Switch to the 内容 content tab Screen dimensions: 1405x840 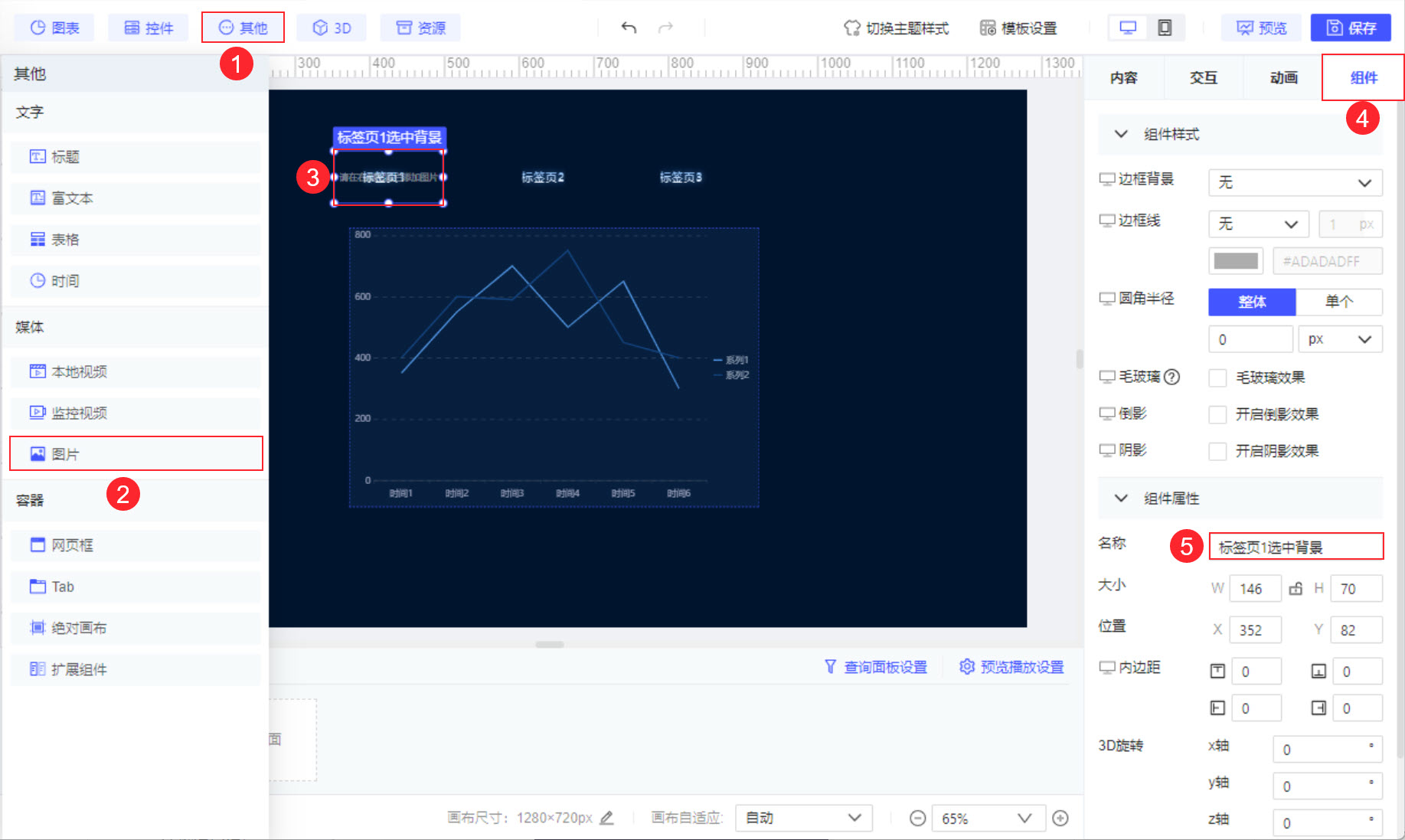tap(1124, 77)
